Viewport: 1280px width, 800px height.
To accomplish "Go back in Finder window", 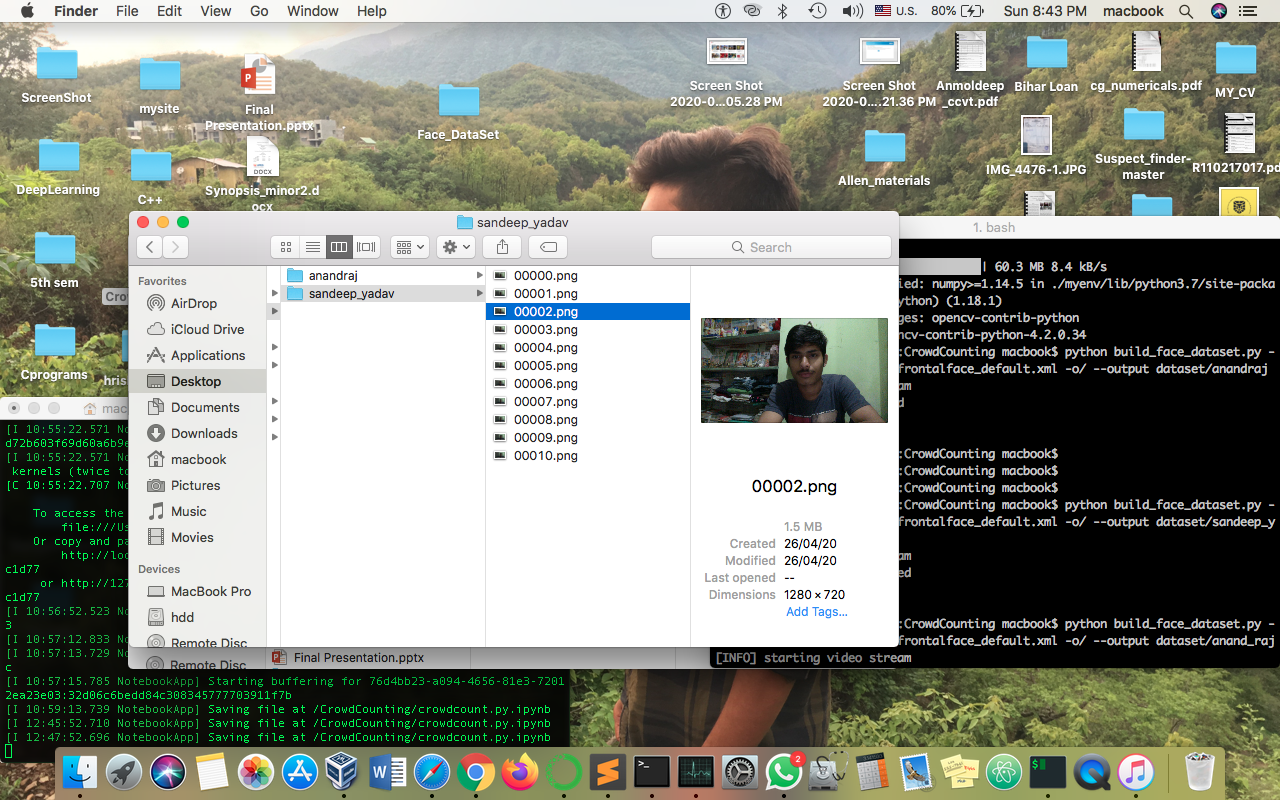I will click(x=150, y=247).
